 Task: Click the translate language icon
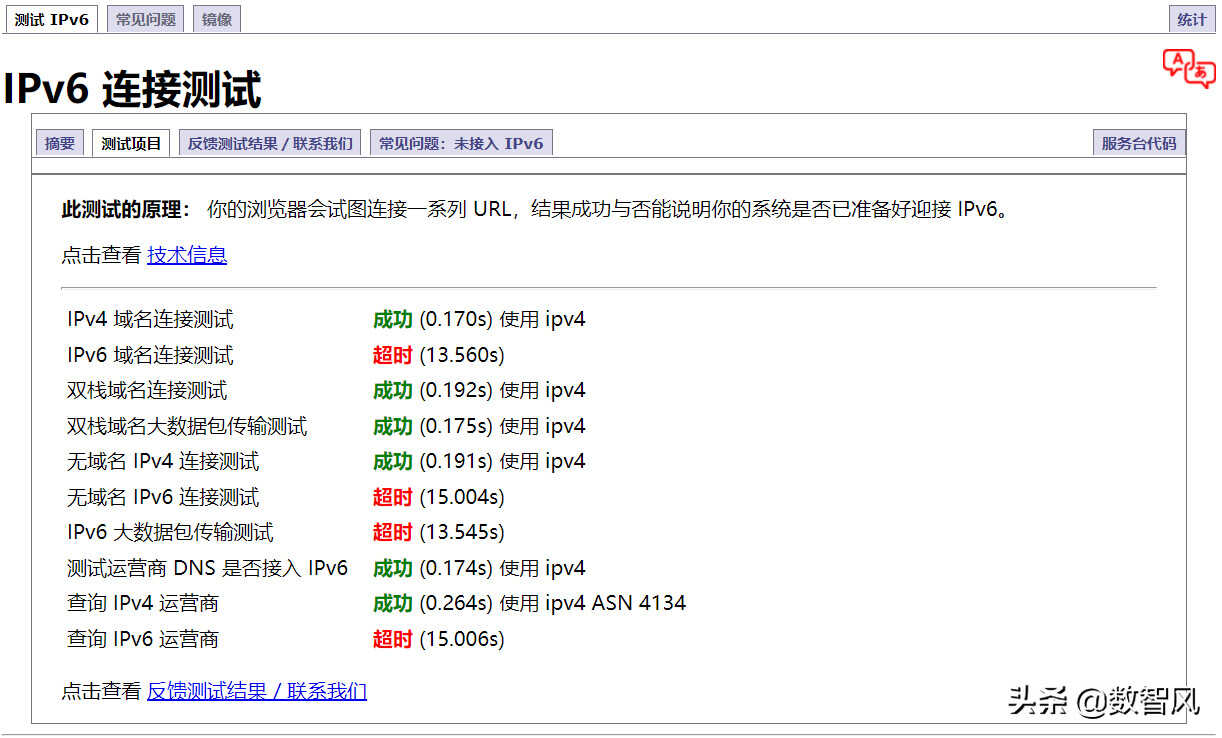click(x=1188, y=68)
